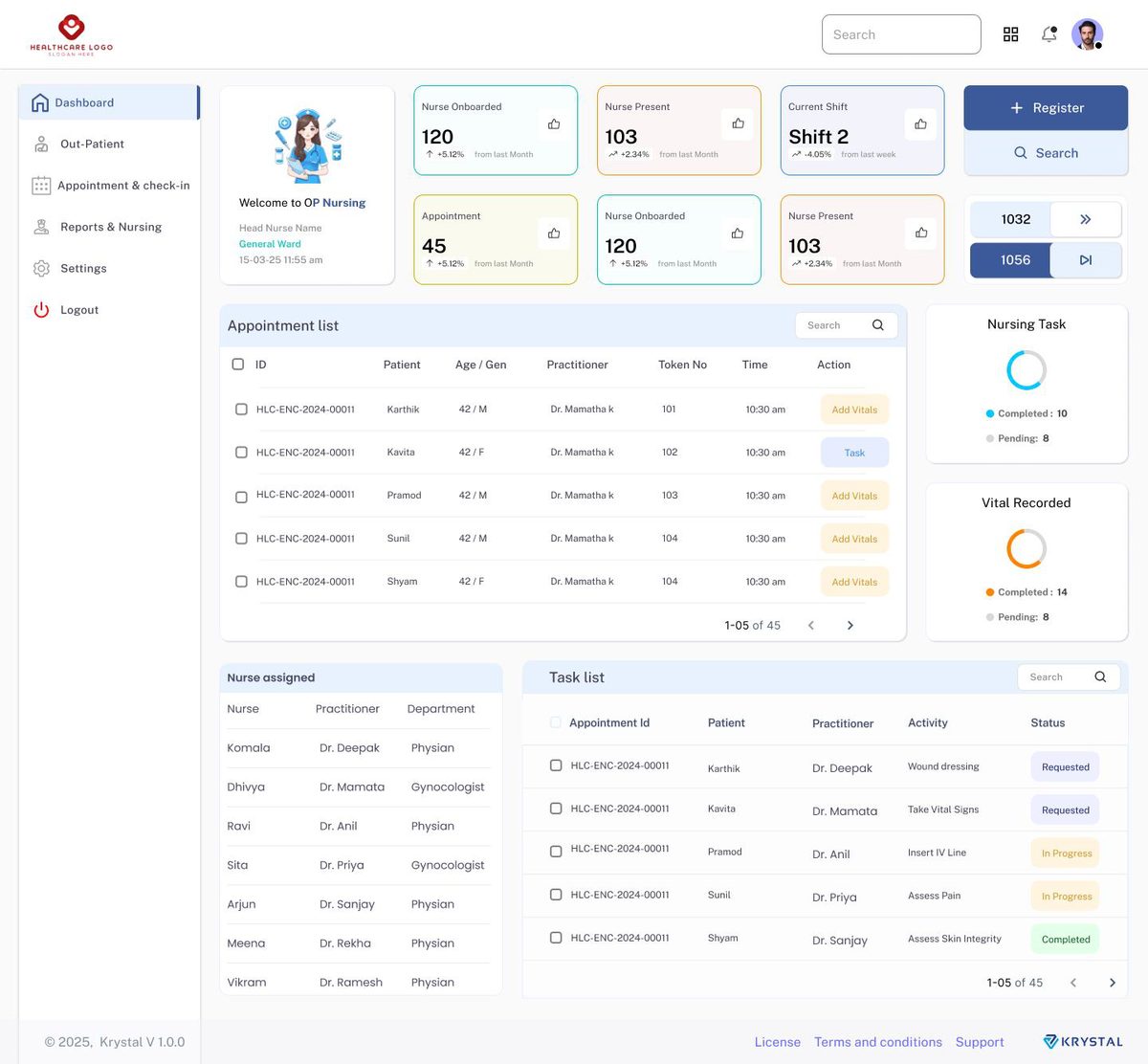Click thumbs-up on top Nurse Present card
Image resolution: width=1148 pixels, height=1064 pixels.
click(738, 123)
